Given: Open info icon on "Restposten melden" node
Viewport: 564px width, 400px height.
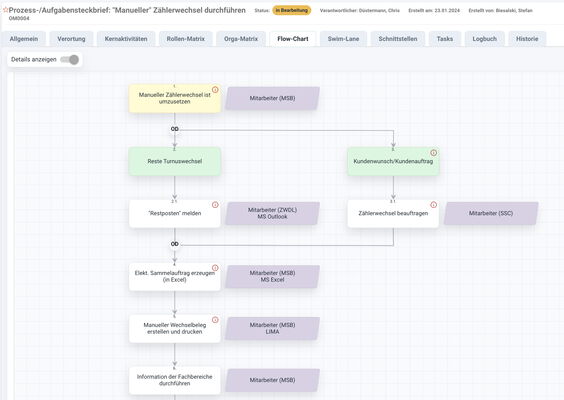Looking at the screenshot, I should coord(215,205).
